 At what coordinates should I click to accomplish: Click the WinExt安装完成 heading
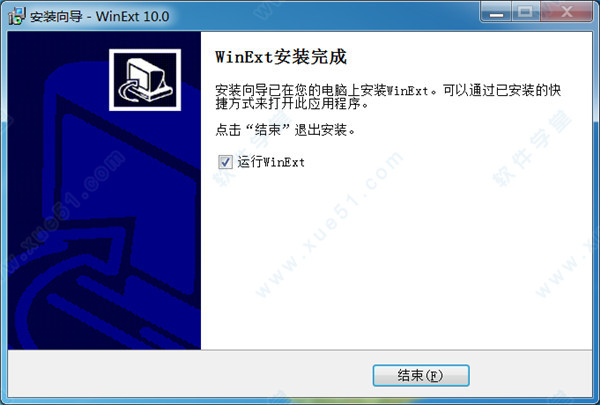pos(281,57)
